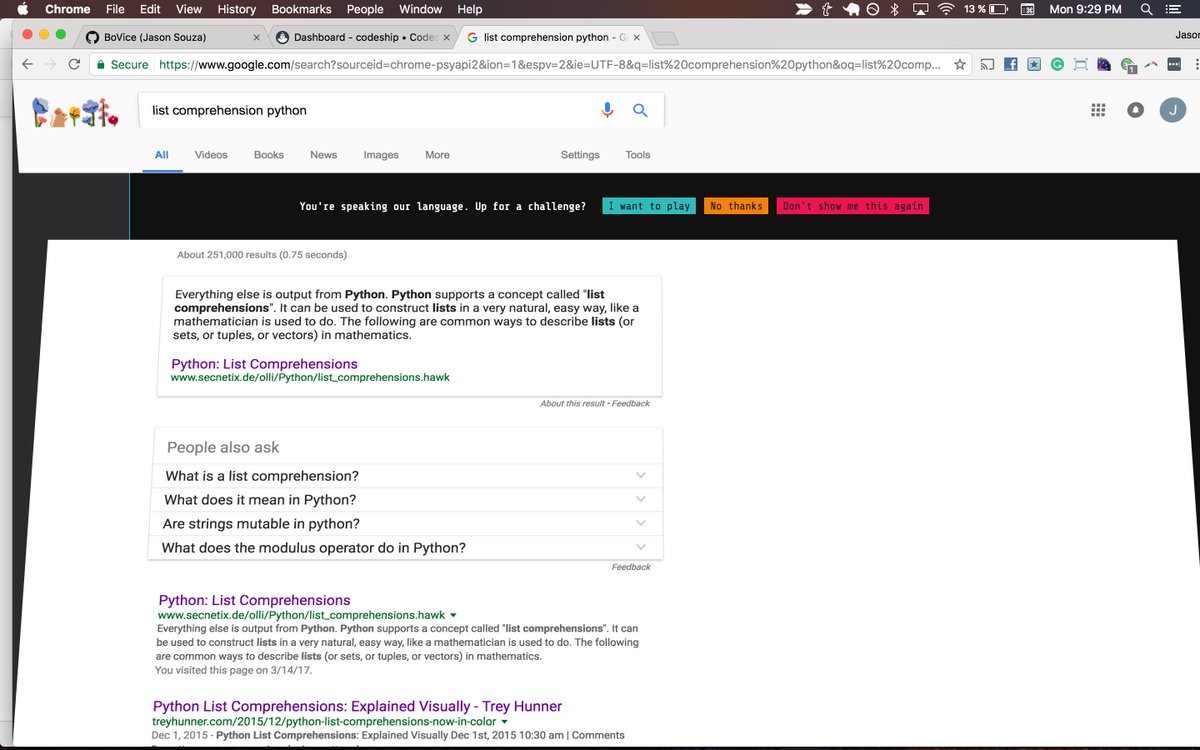
Task: Switch to the Books results tab
Action: coord(269,155)
